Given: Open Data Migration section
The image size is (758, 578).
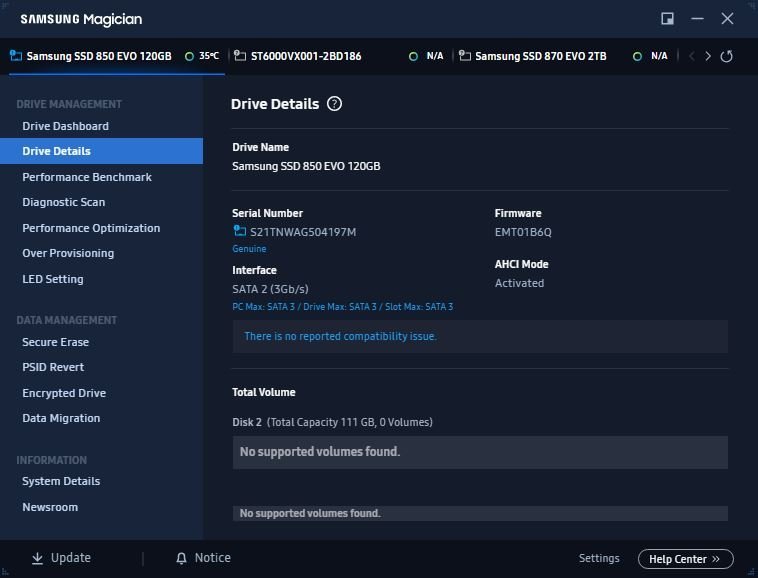Looking at the screenshot, I should 61,418.
